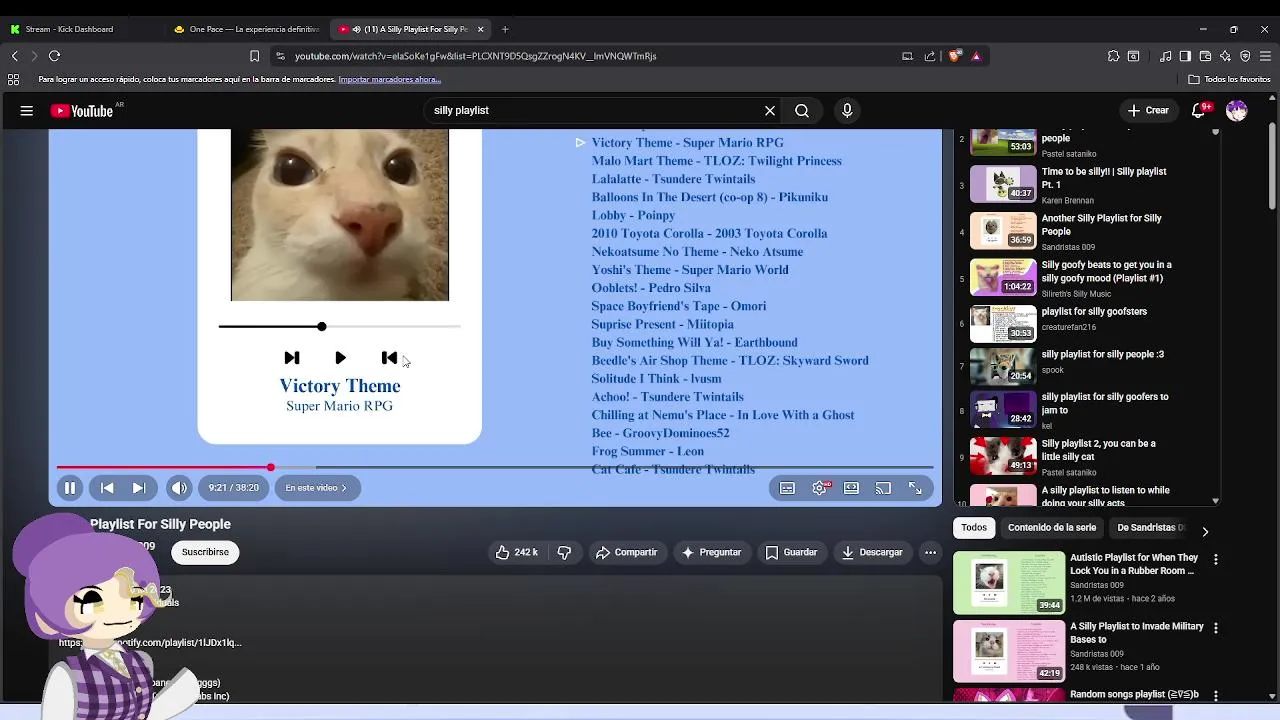The height and width of the screenshot is (720, 1280).
Task: Open options for Silly Playlist to Invade Military
Action: click(1216, 628)
